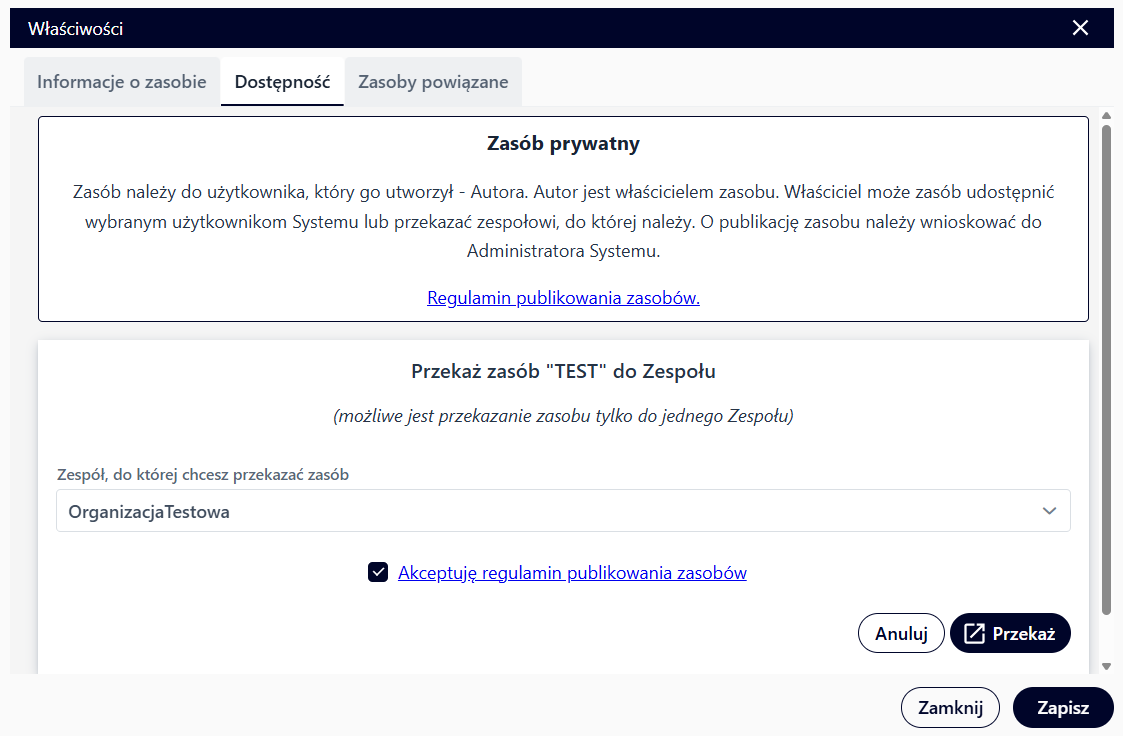This screenshot has width=1123, height=736.
Task: Click the X icon to close Właściwości
Action: click(1080, 28)
